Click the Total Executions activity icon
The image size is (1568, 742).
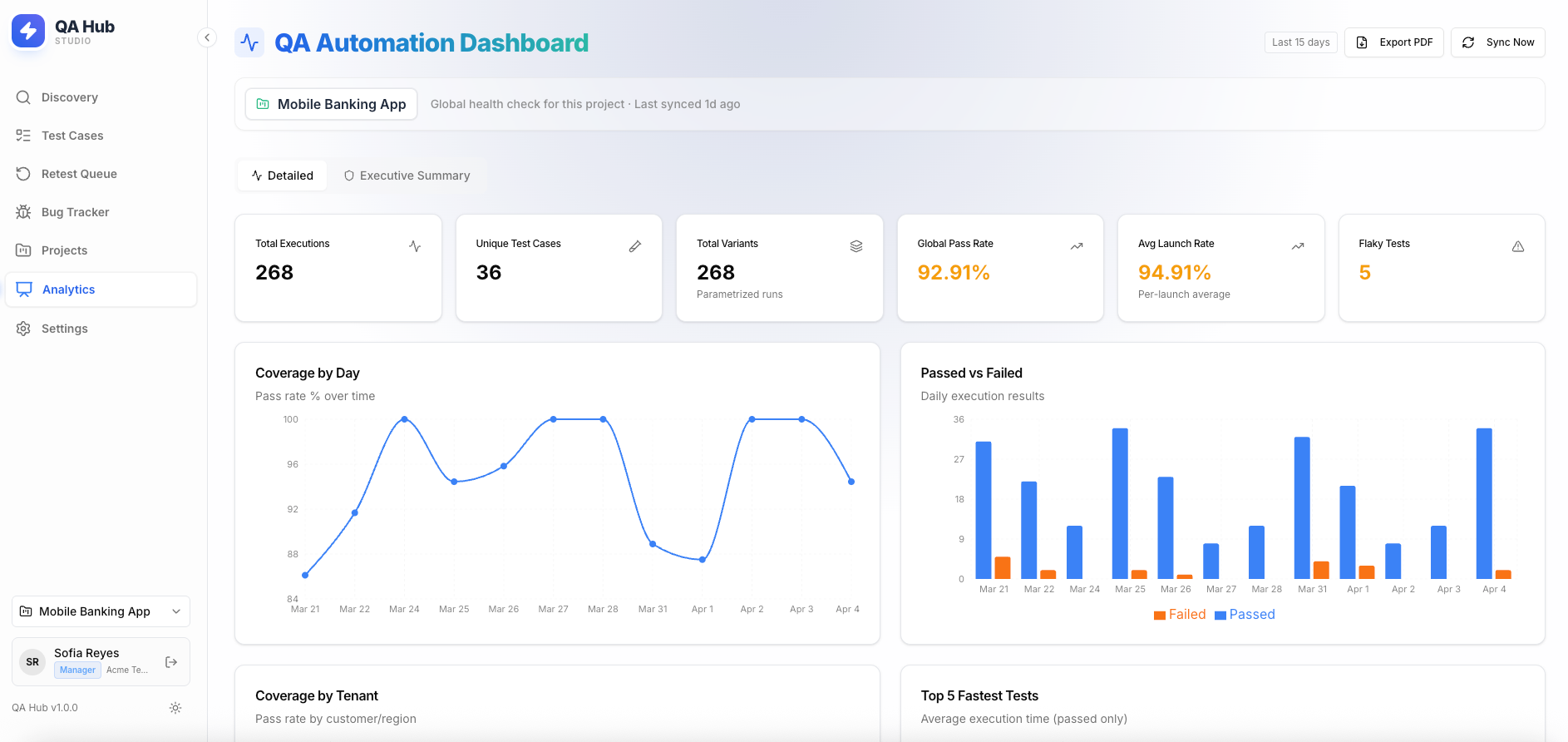point(415,246)
